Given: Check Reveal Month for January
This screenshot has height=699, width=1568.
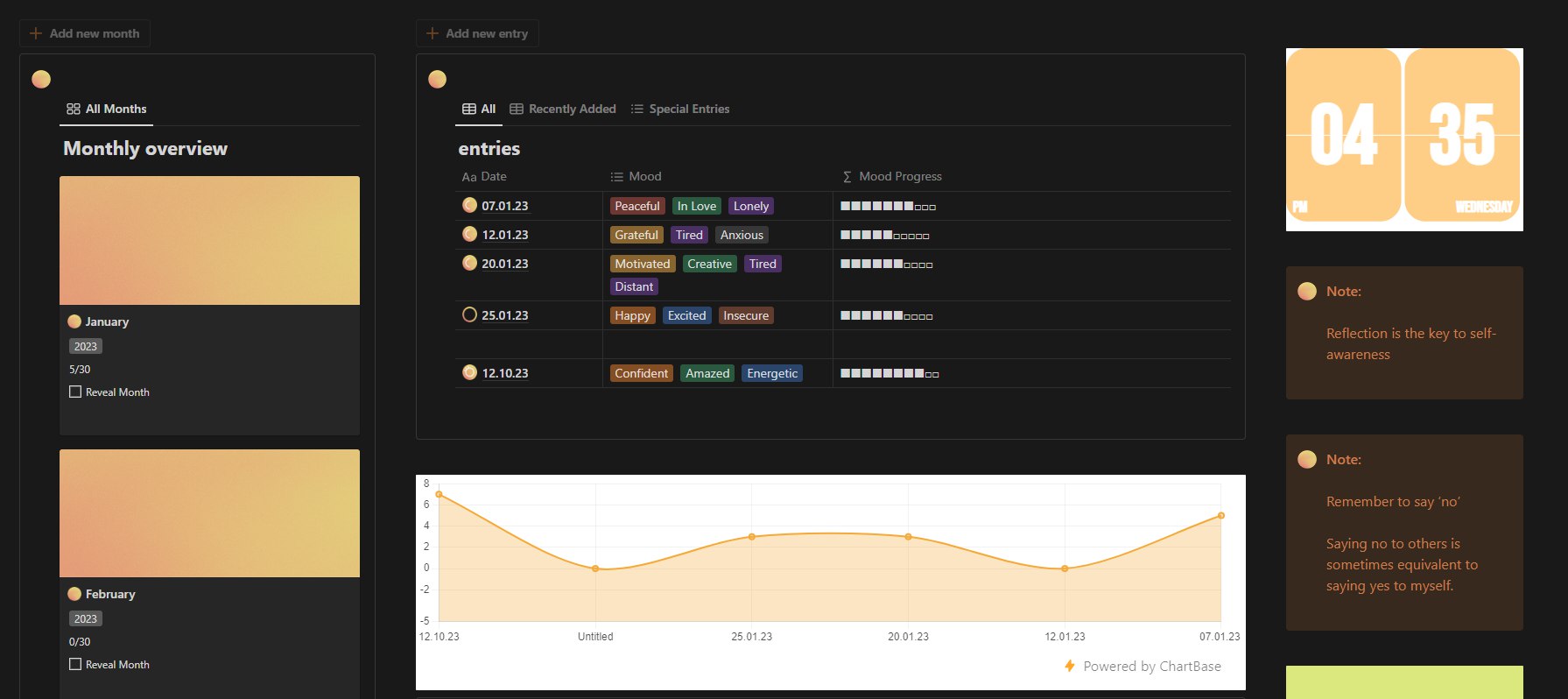Looking at the screenshot, I should pyautogui.click(x=75, y=392).
